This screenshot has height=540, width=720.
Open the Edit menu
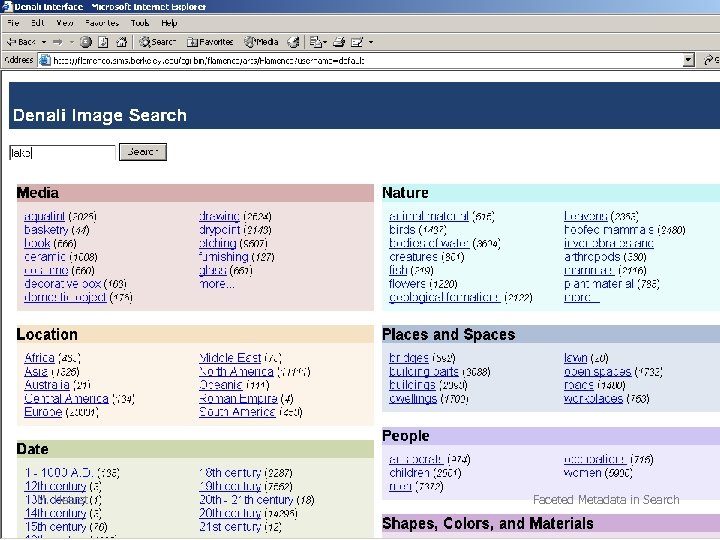[38, 23]
